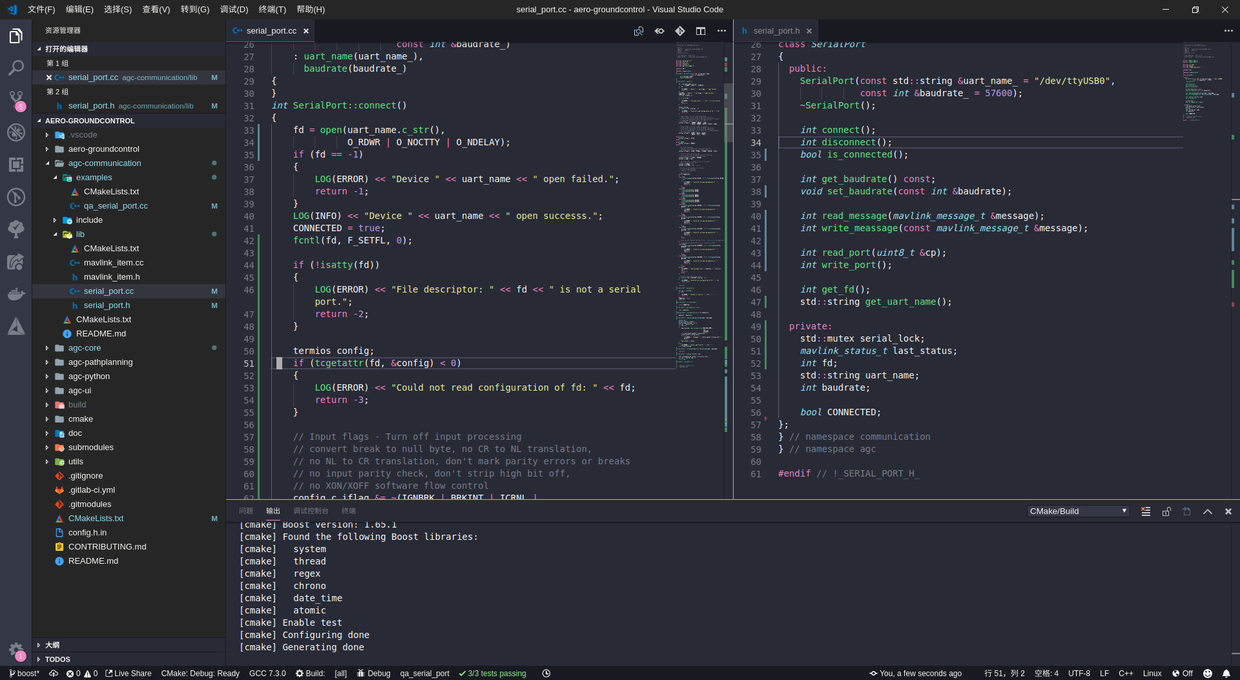Open the Docker view in activity bar
Screen dimensions: 1240x680
click(16, 294)
